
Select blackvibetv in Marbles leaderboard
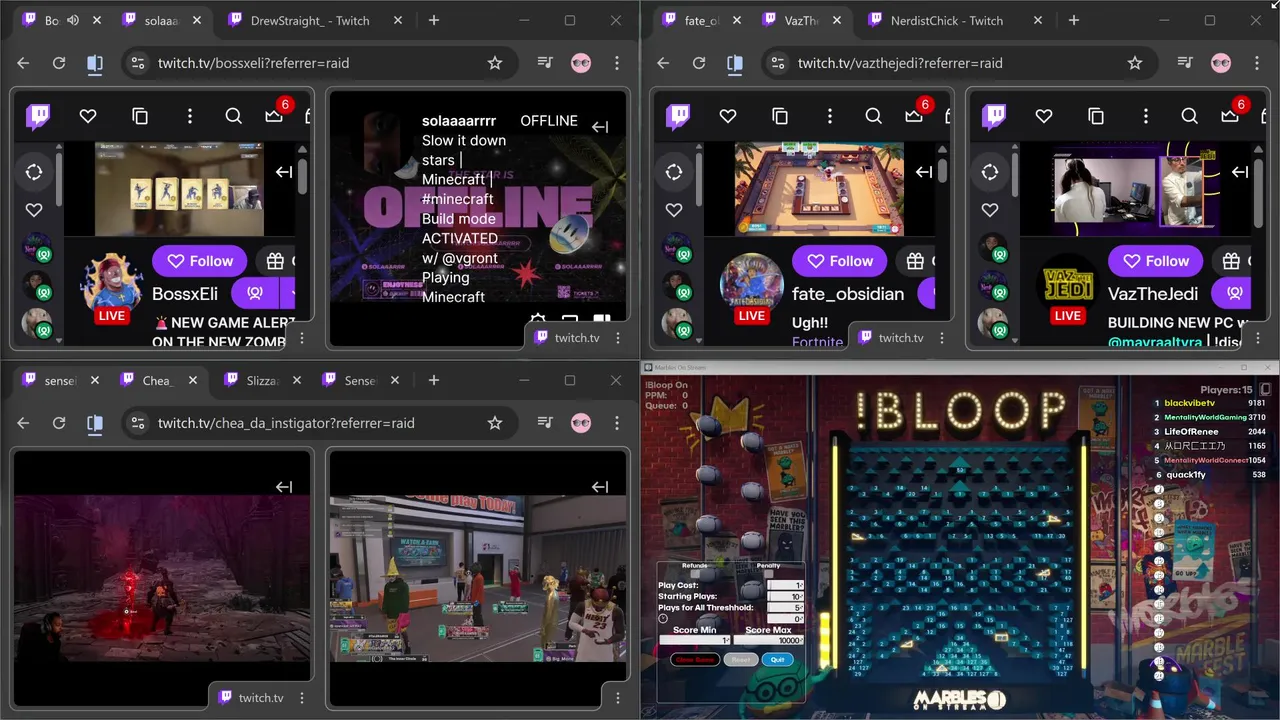pos(1210,403)
